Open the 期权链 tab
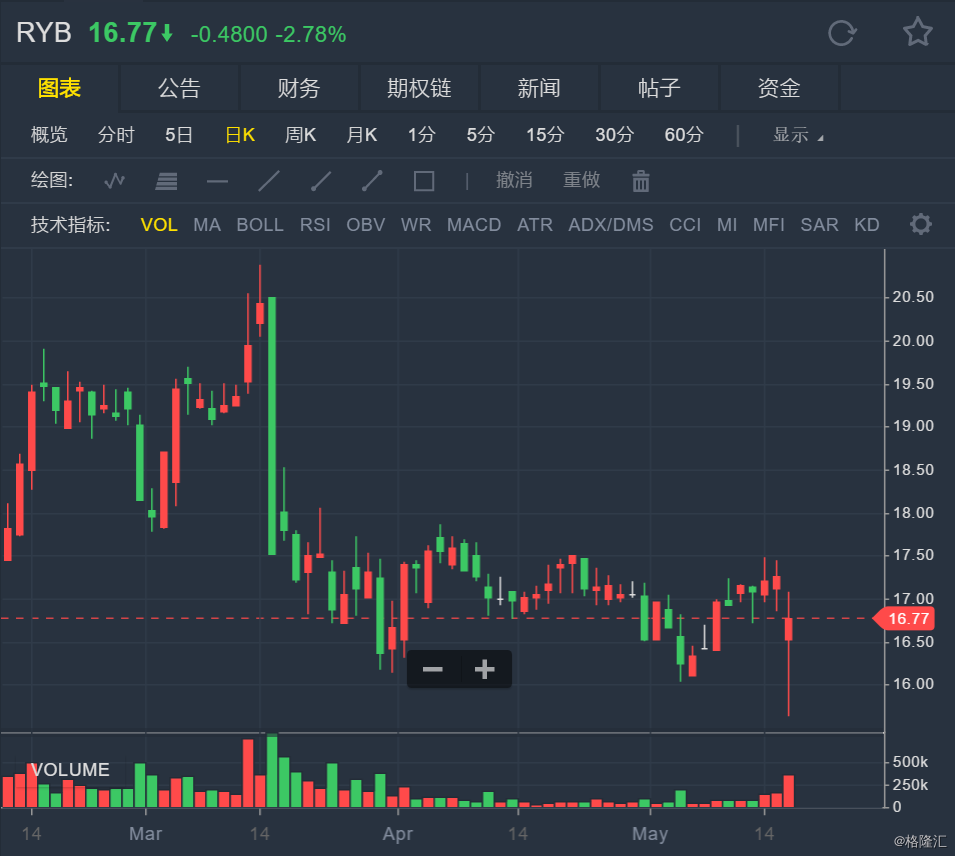 click(419, 88)
